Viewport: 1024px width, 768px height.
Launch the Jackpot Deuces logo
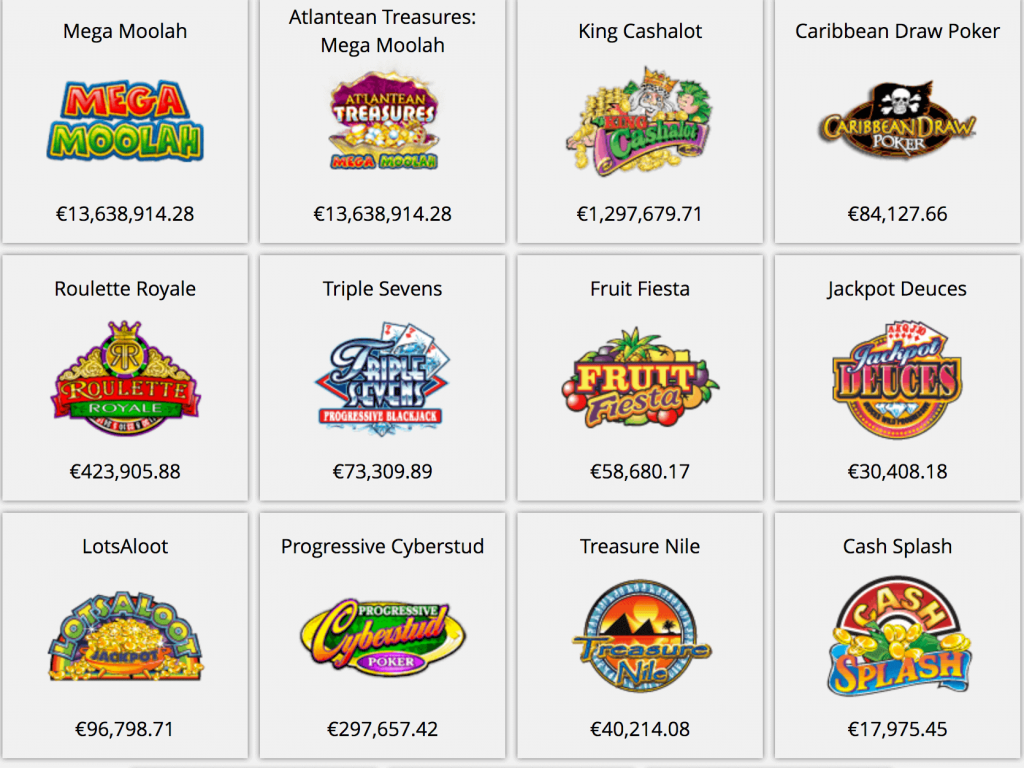coord(897,378)
